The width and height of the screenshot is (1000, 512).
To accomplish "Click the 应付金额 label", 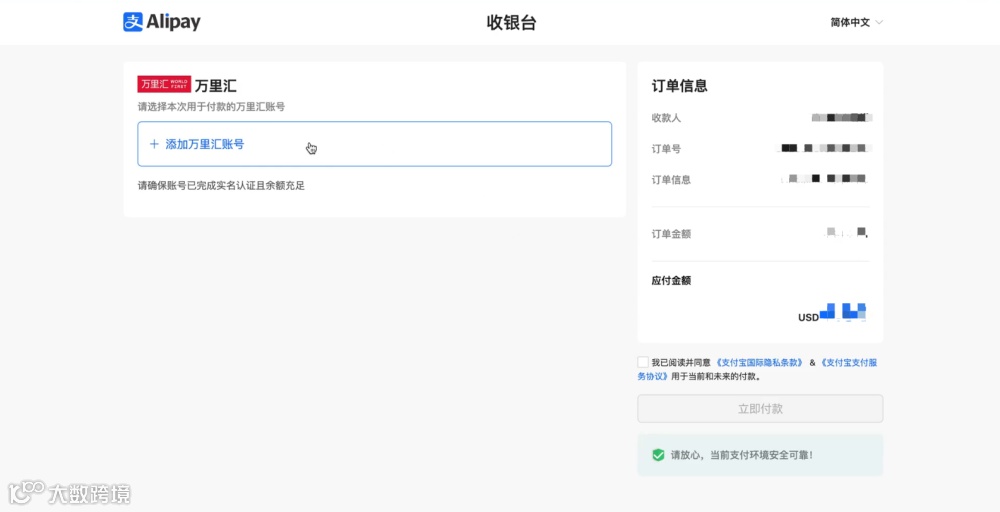I will 671,281.
